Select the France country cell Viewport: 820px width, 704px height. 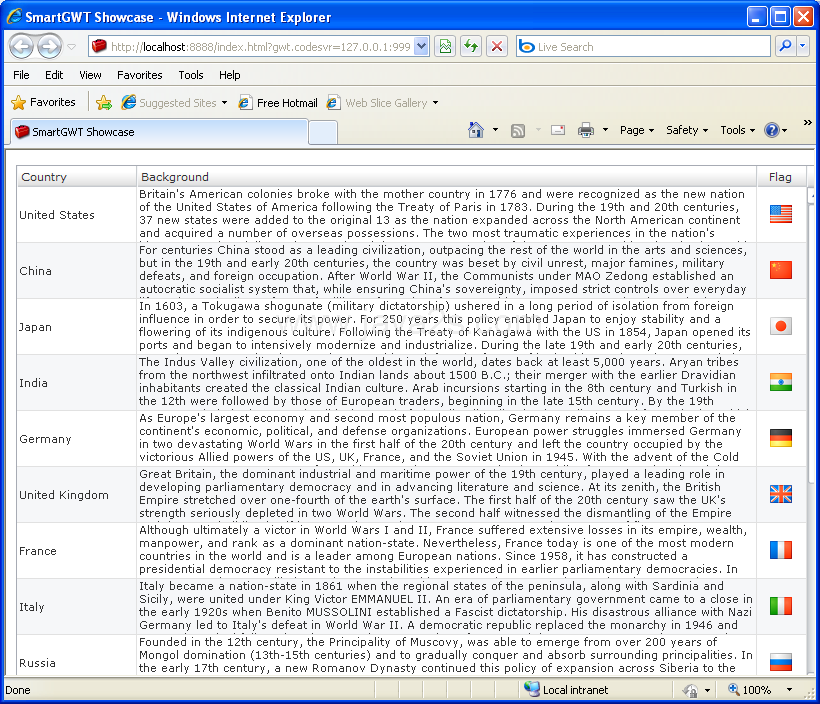tap(76, 551)
